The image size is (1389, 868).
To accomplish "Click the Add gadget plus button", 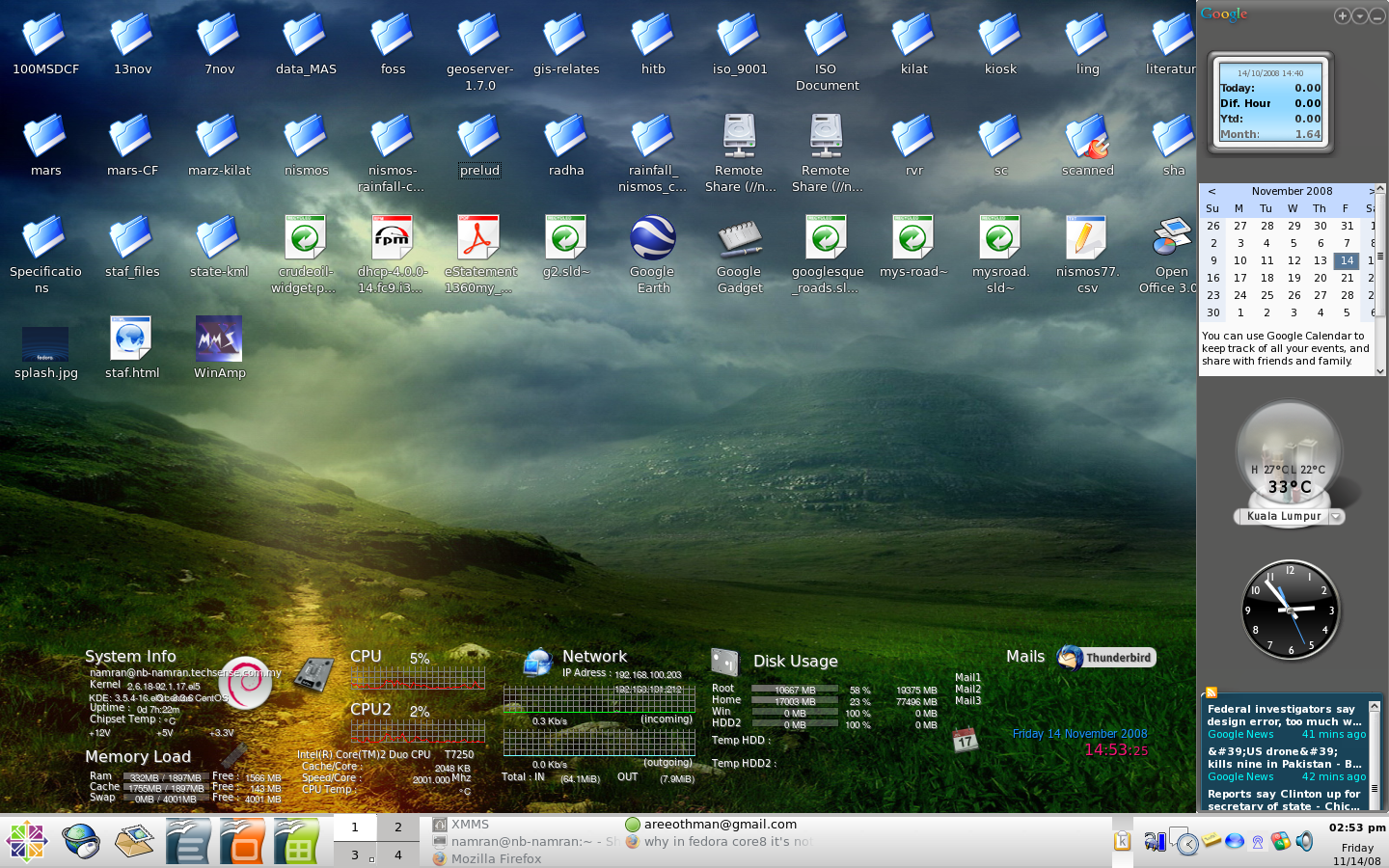I will pyautogui.click(x=1342, y=15).
